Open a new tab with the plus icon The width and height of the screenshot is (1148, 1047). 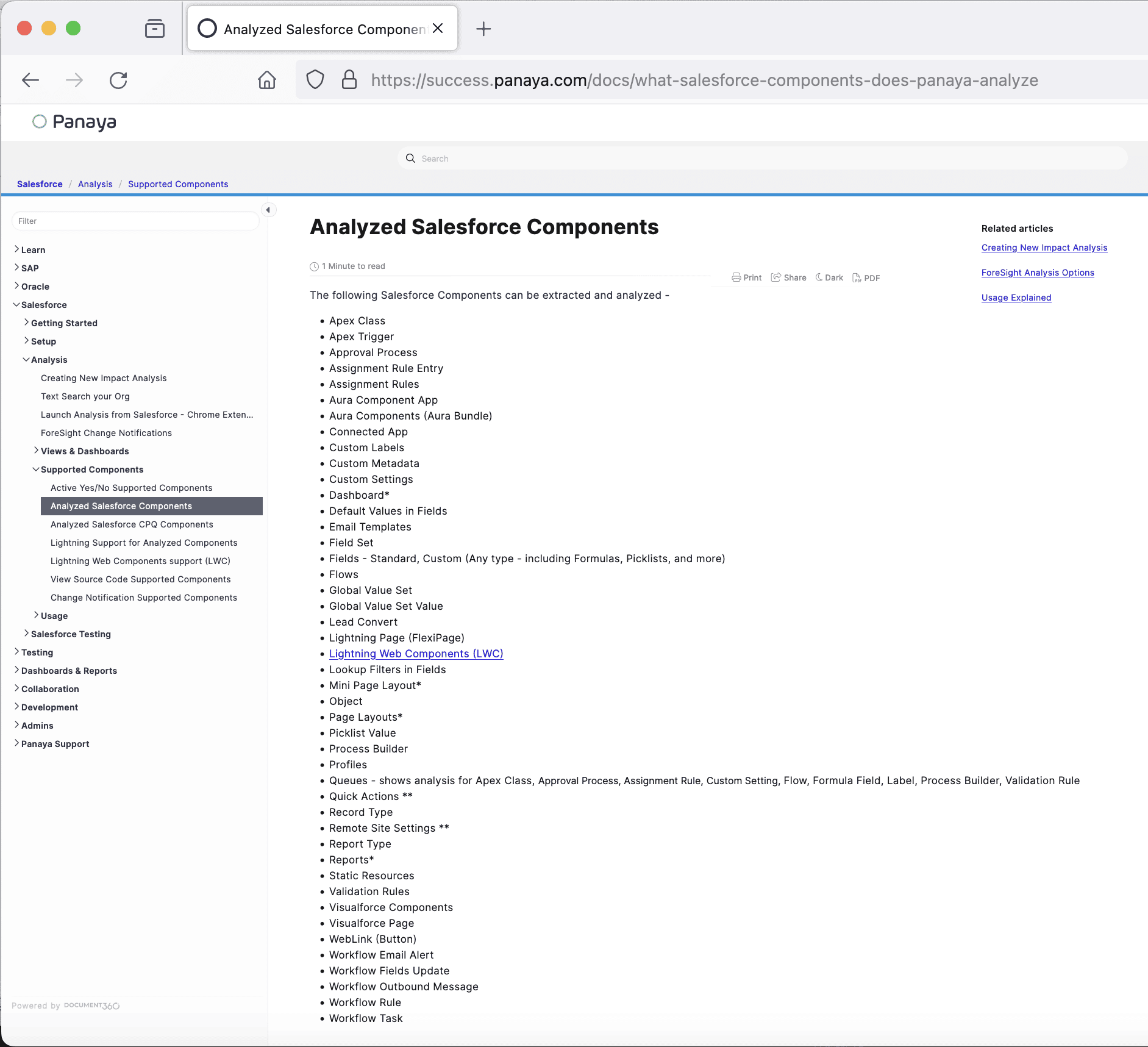click(483, 29)
